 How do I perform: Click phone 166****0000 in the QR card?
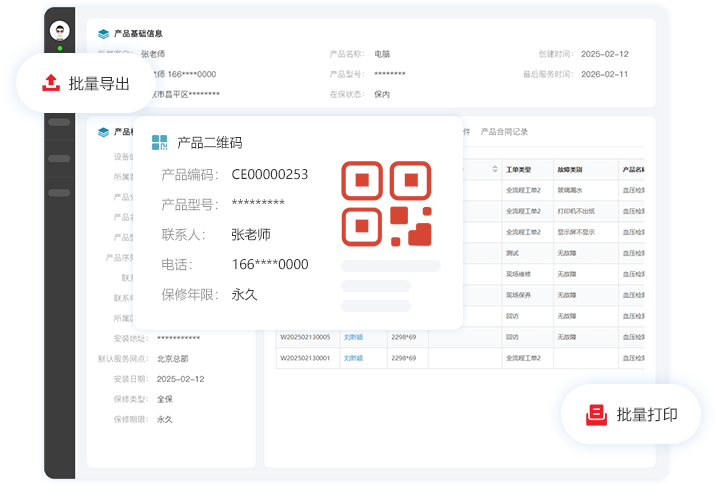[270, 264]
